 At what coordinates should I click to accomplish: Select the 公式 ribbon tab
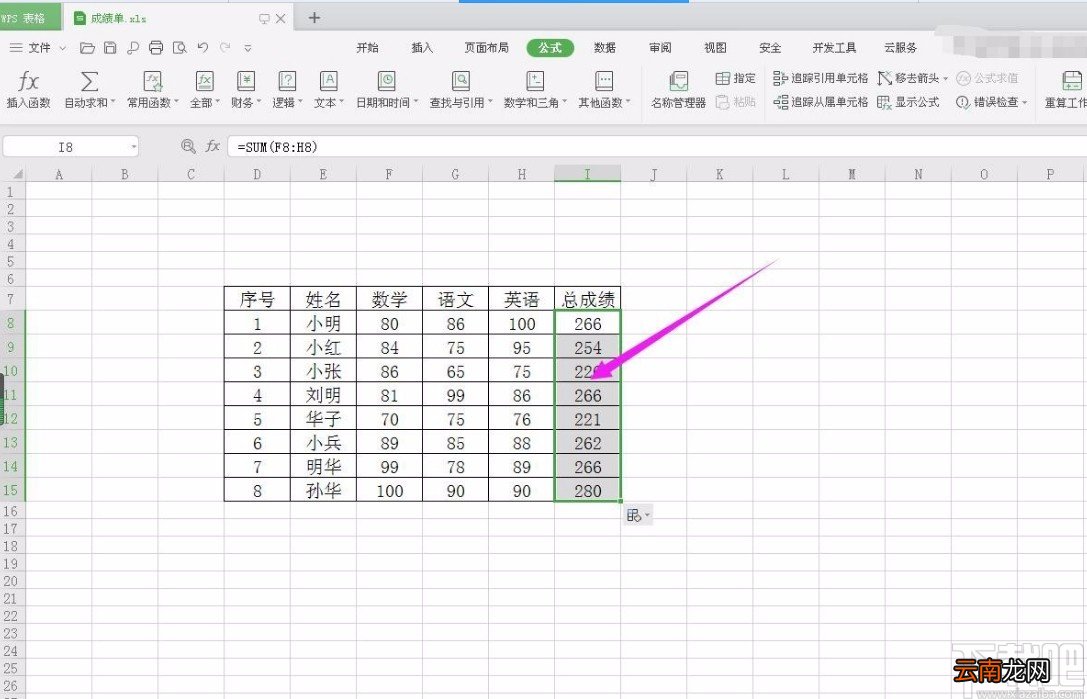550,47
